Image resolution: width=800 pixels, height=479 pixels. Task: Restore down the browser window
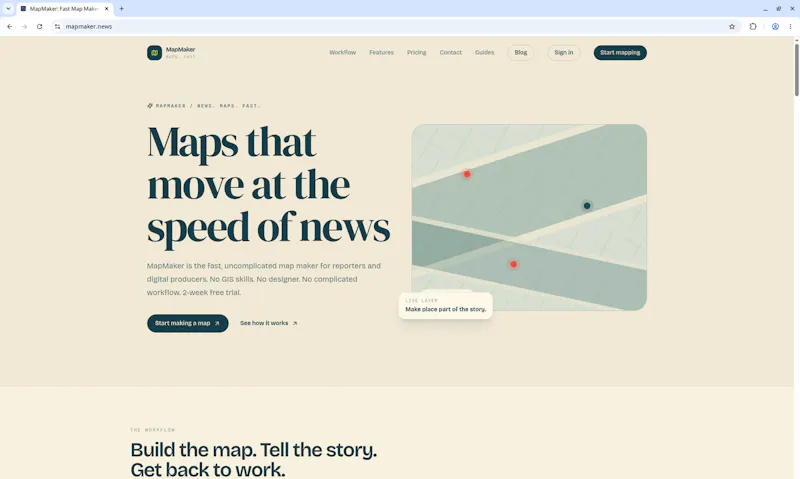(779, 9)
